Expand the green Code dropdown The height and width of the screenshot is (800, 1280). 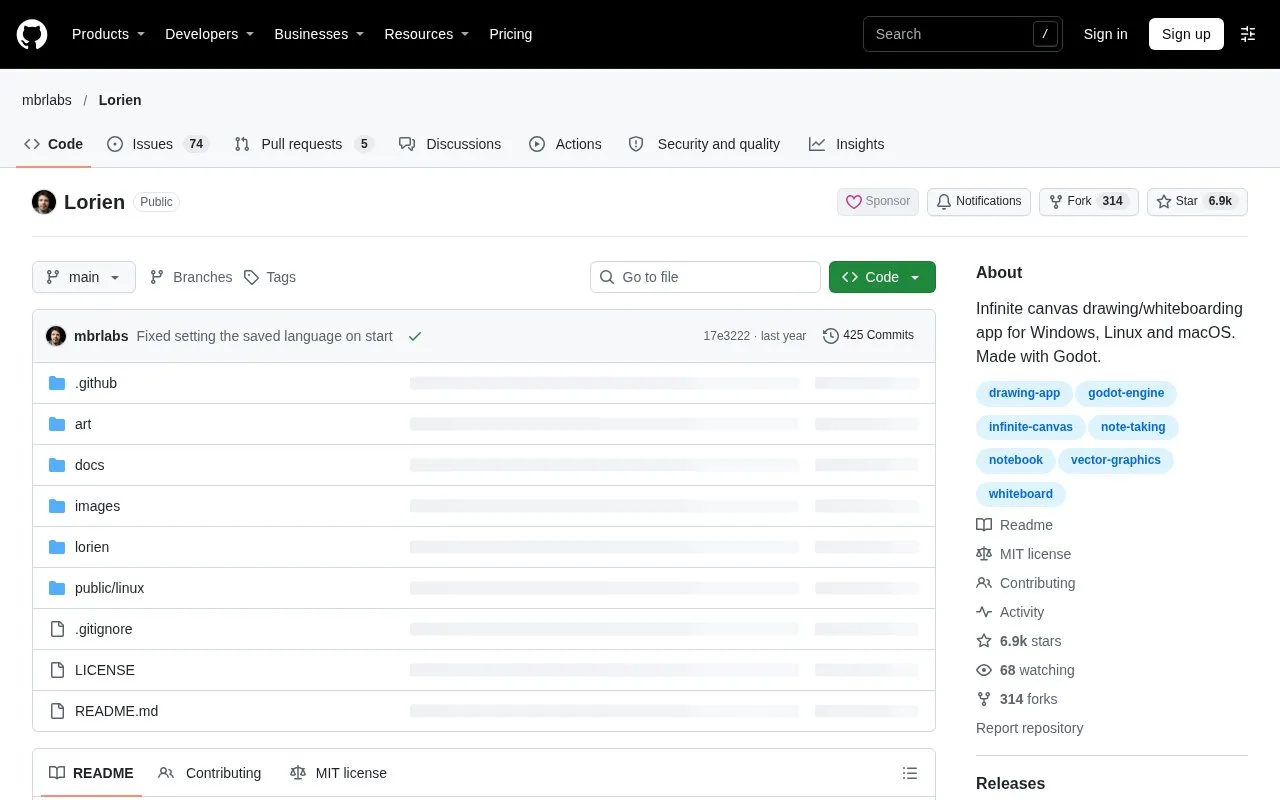pyautogui.click(x=882, y=277)
